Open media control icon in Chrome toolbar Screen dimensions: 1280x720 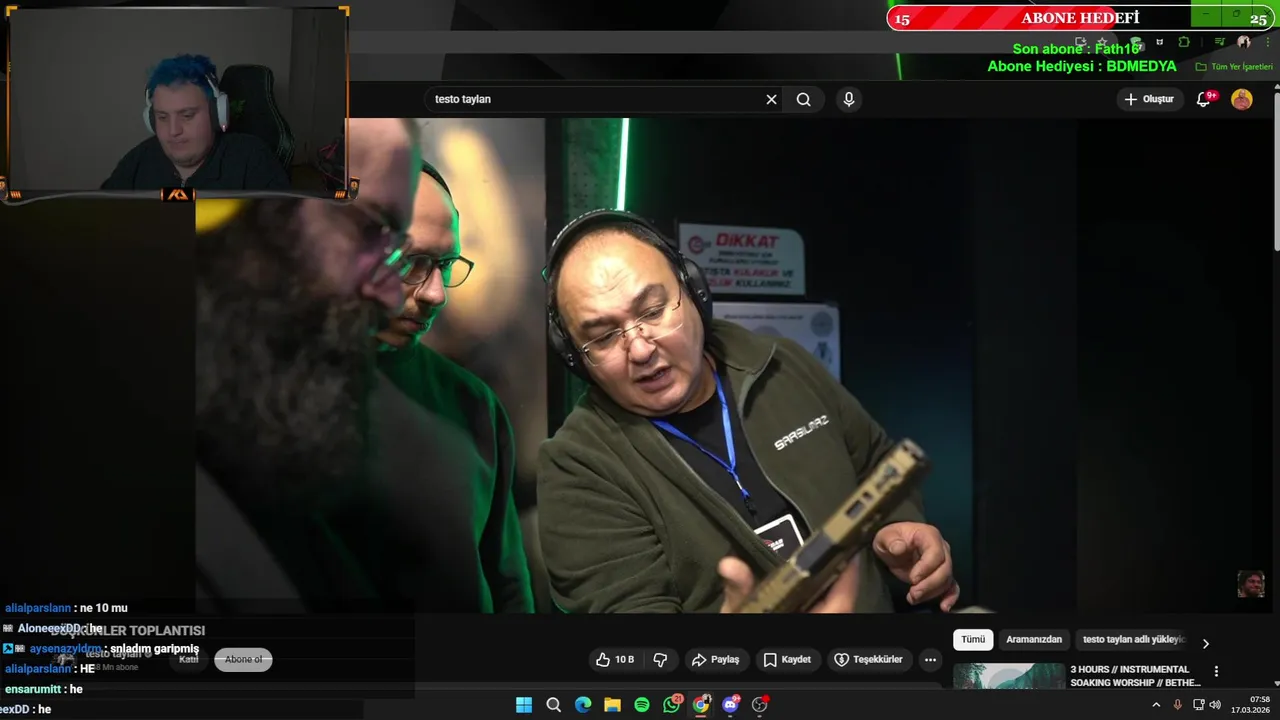pyautogui.click(x=1220, y=42)
